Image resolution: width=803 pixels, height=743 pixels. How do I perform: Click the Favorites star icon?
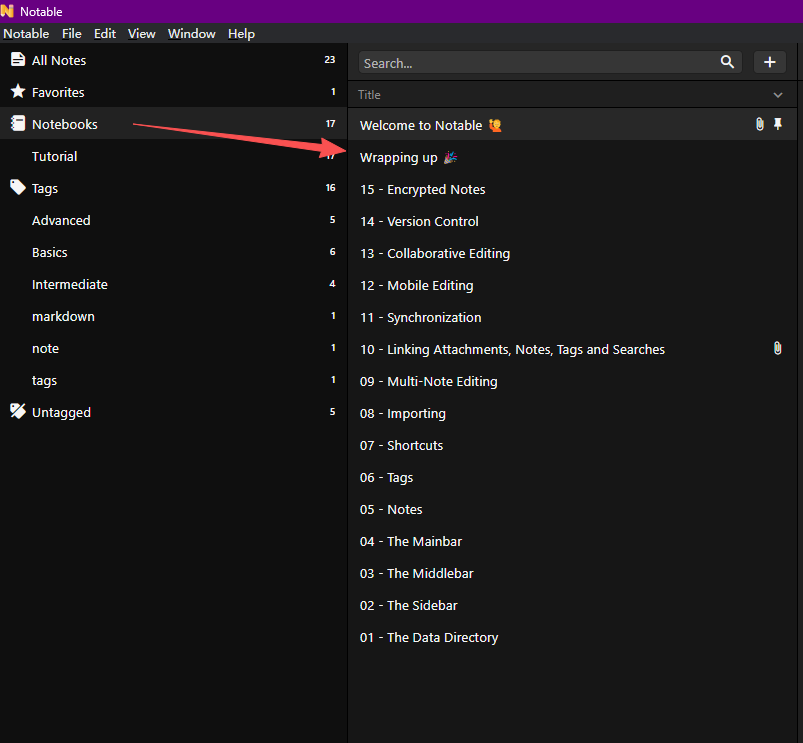coord(18,91)
